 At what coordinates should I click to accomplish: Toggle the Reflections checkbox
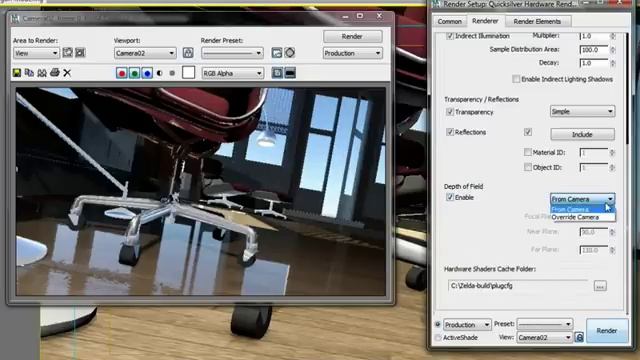pyautogui.click(x=450, y=132)
